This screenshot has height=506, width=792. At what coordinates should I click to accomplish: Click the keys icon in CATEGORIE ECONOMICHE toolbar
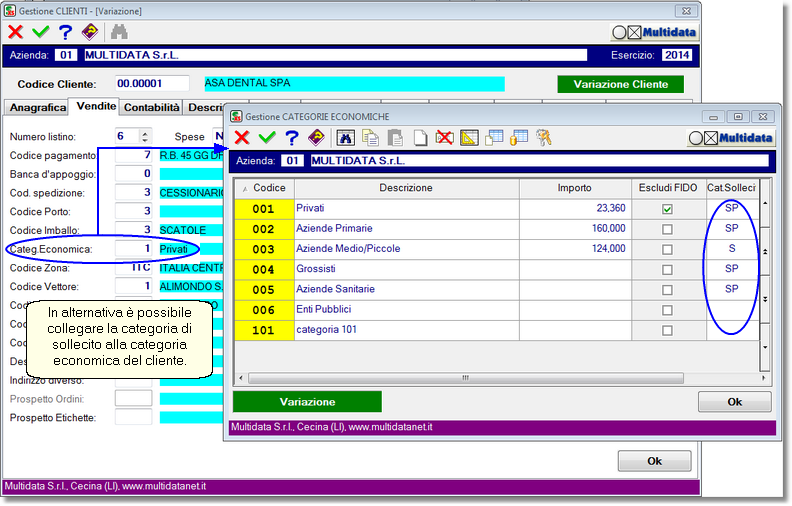click(543, 137)
